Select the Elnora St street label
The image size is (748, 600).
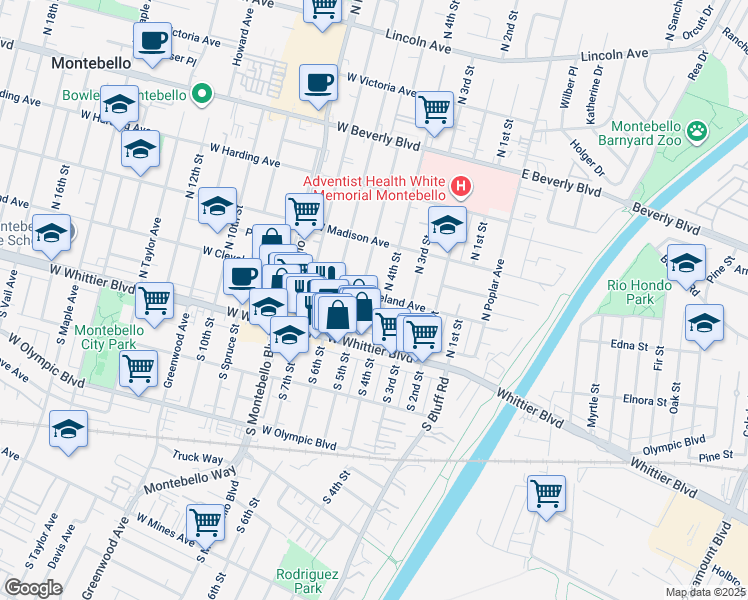[x=645, y=400]
